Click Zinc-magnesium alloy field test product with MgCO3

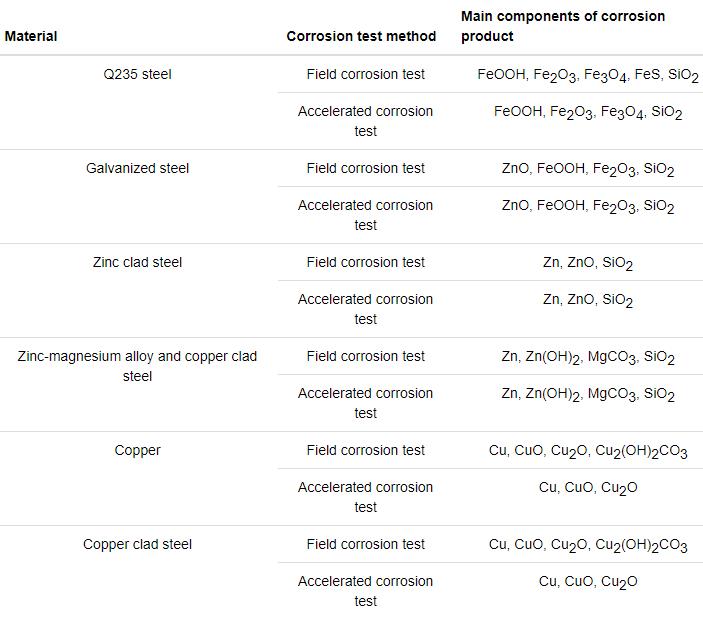pos(587,357)
